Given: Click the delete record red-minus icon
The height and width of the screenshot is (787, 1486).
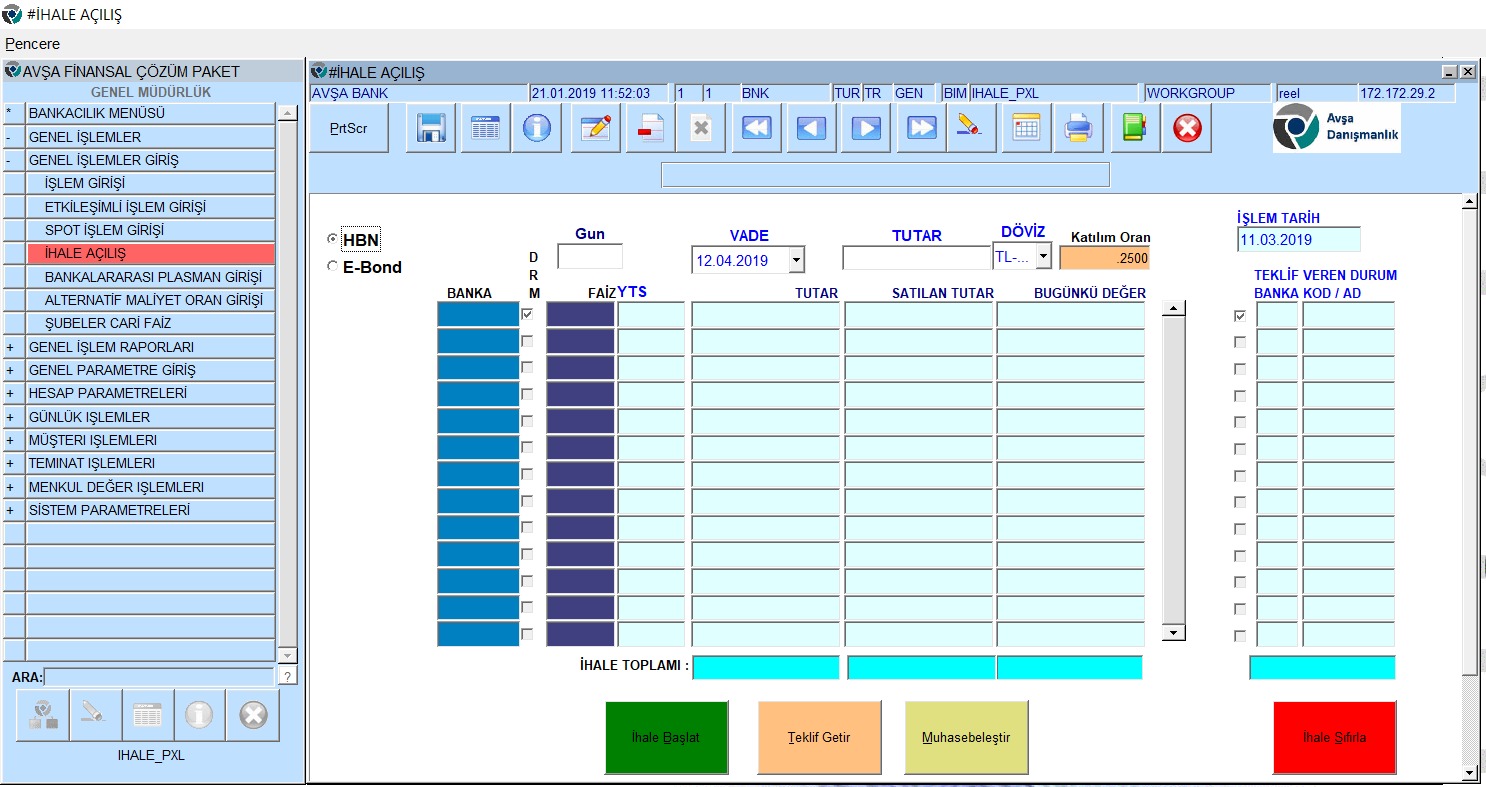Looking at the screenshot, I should [650, 128].
